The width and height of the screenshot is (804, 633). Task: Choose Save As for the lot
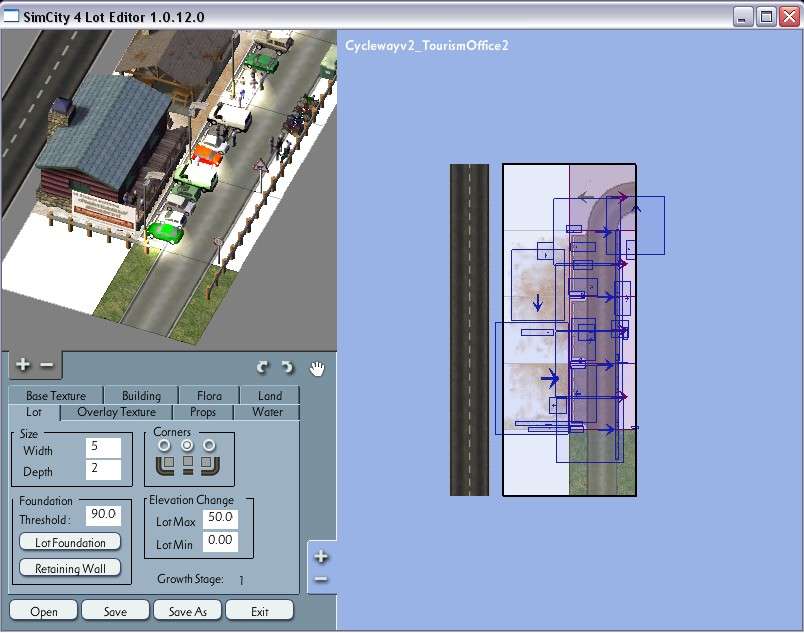point(188,611)
